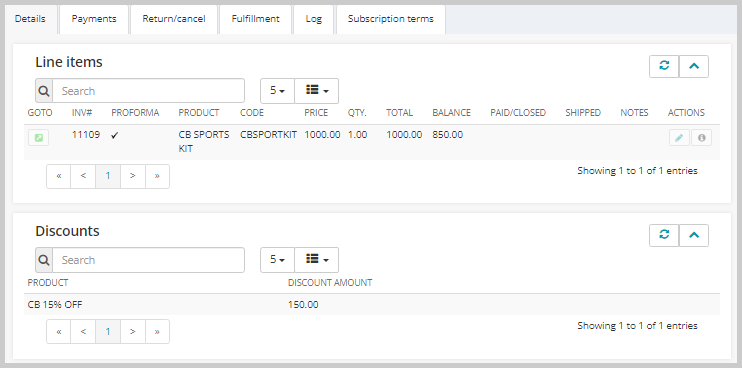Image resolution: width=742 pixels, height=368 pixels.
Task: Switch to the Payments tab
Action: click(94, 19)
